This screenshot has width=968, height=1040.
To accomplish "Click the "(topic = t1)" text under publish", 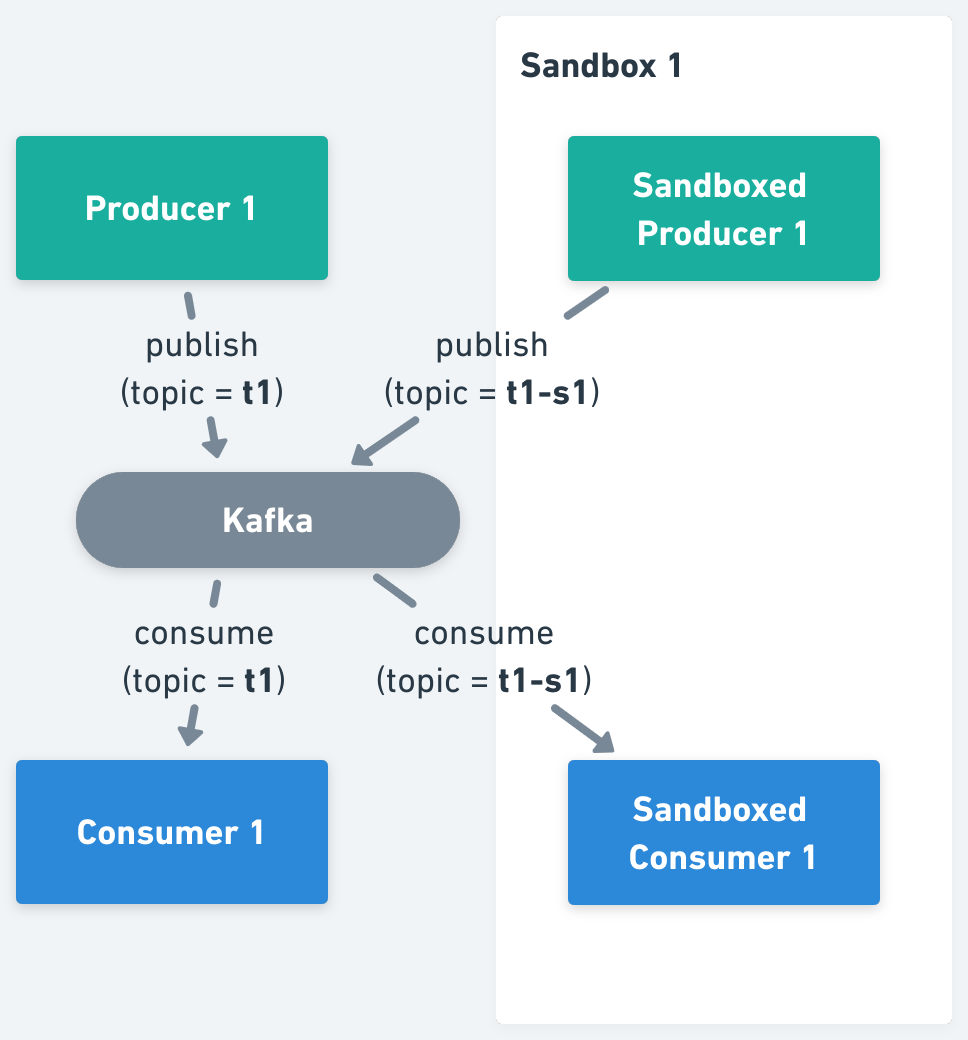I will point(202,393).
